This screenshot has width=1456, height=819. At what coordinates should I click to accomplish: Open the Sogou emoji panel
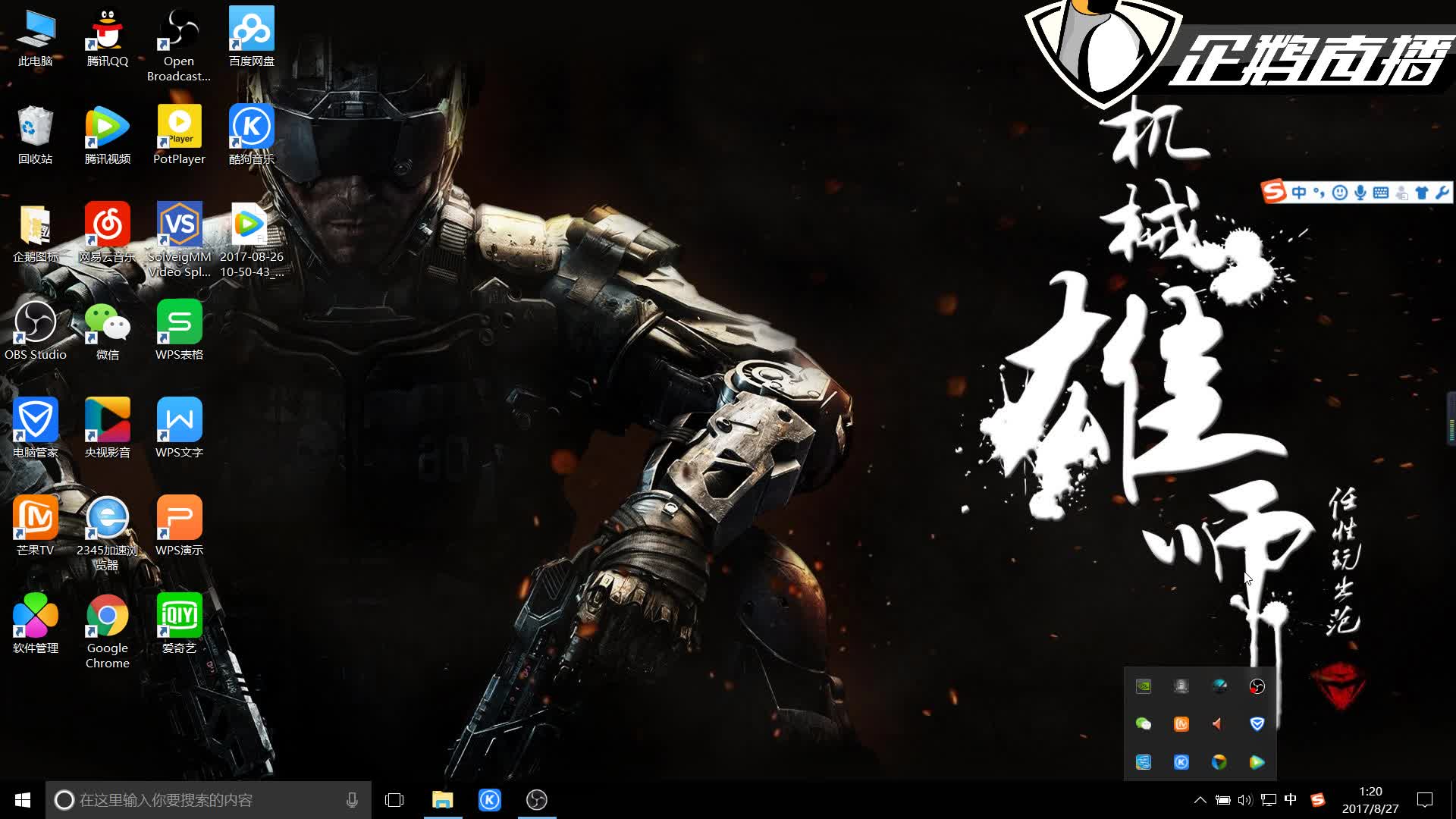(1341, 193)
